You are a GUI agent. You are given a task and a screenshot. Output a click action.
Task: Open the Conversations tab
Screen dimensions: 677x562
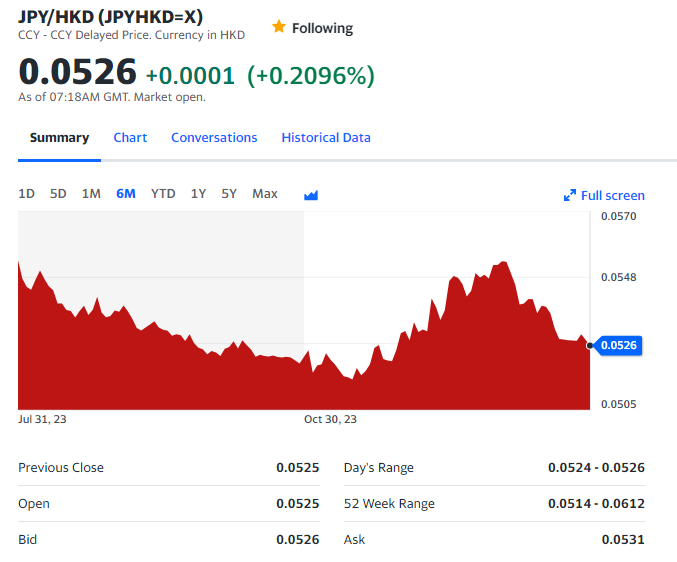pos(214,138)
